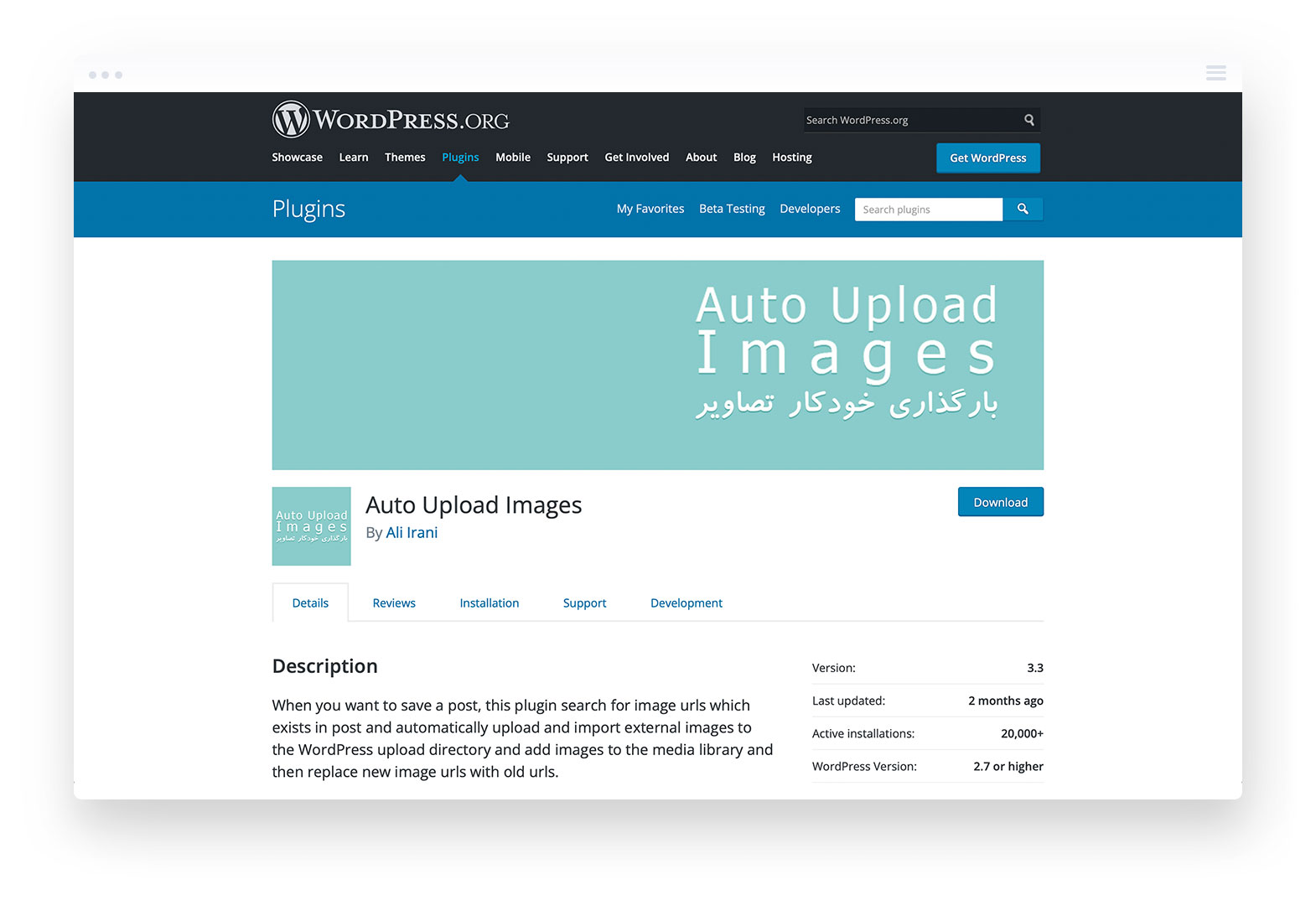
Task: Click the version value 3.3
Action: [x=1035, y=668]
